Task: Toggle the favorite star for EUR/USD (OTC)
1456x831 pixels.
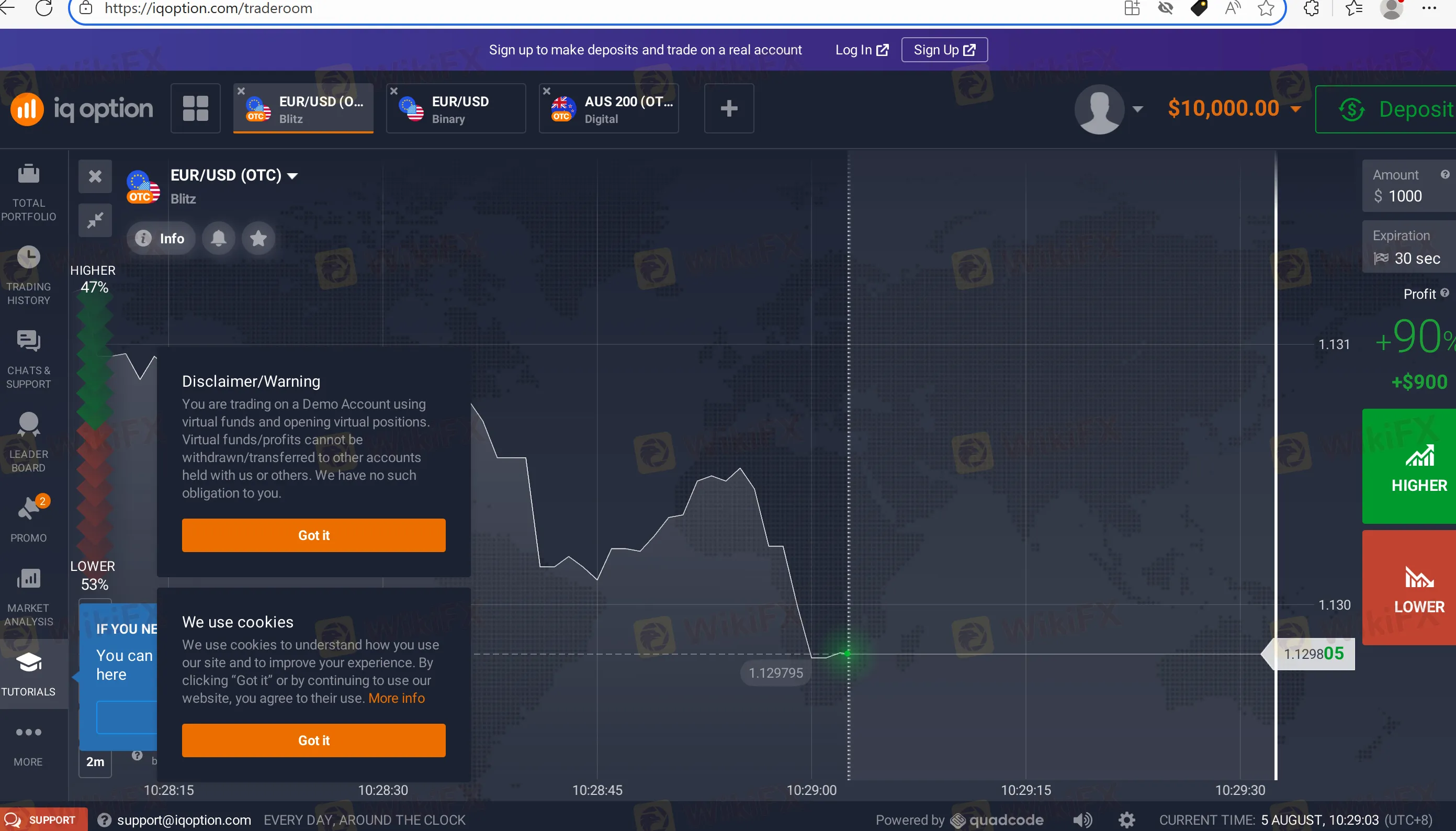Action: click(x=258, y=238)
